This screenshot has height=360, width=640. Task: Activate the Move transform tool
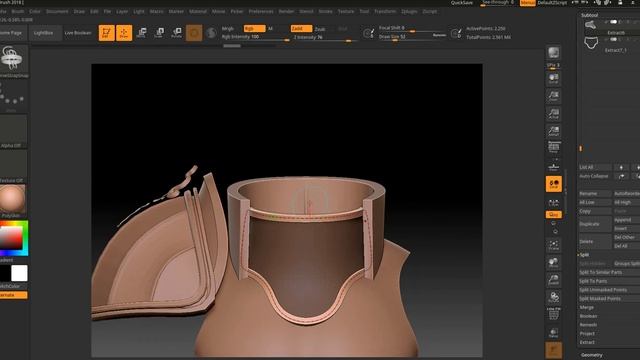(142, 33)
